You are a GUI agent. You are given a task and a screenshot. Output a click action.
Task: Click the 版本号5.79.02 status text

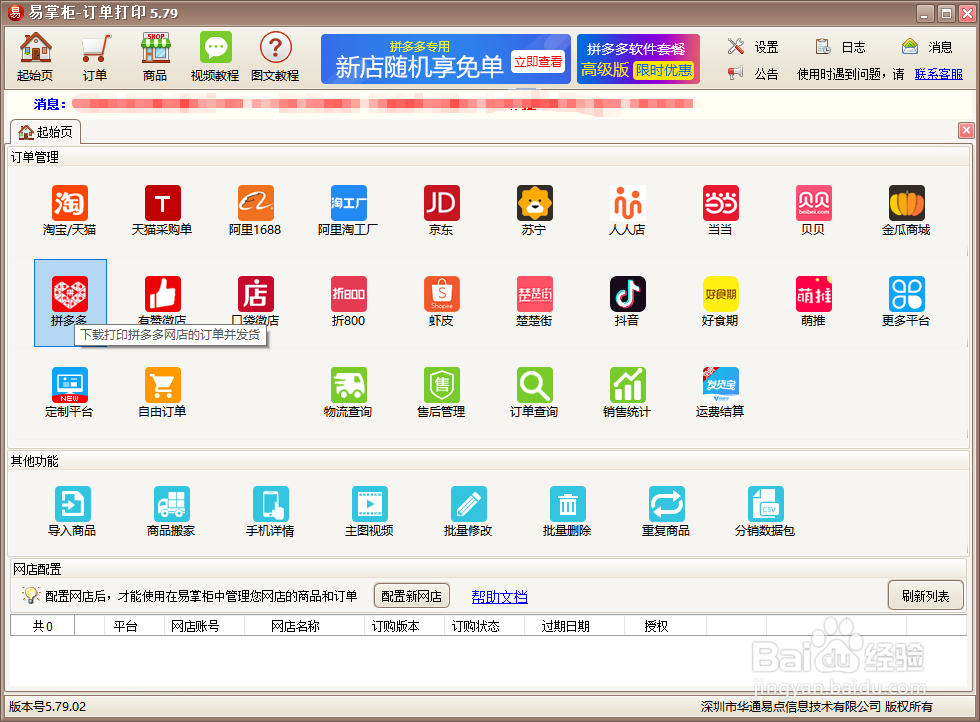48,706
